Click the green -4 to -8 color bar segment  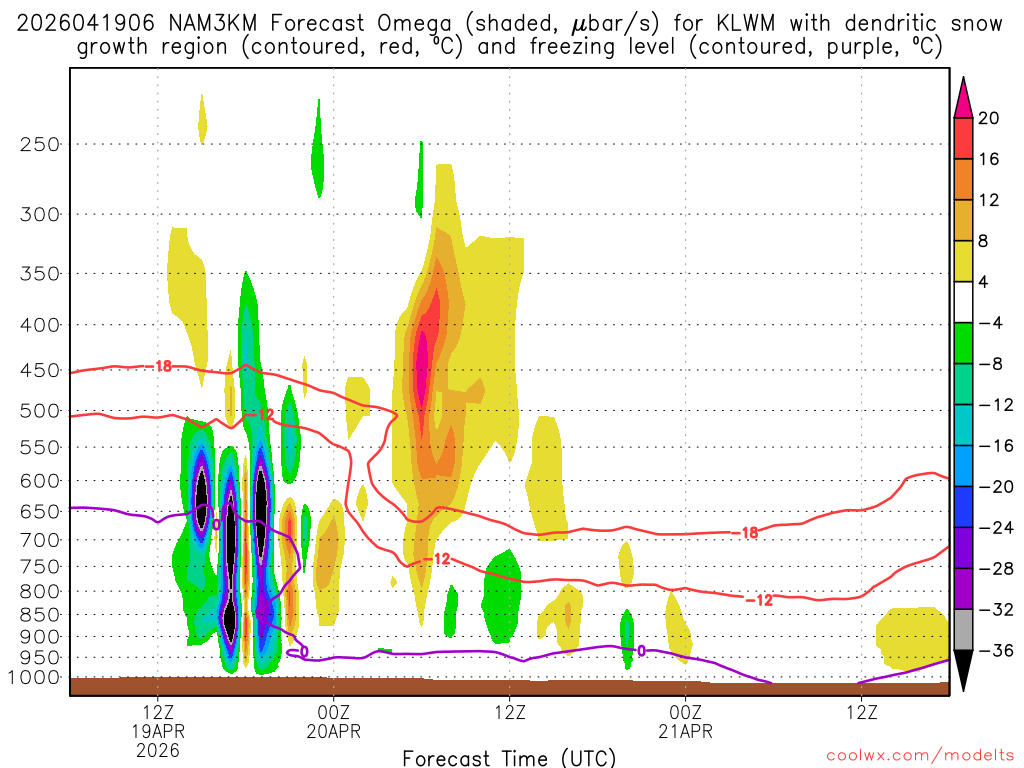[x=963, y=343]
